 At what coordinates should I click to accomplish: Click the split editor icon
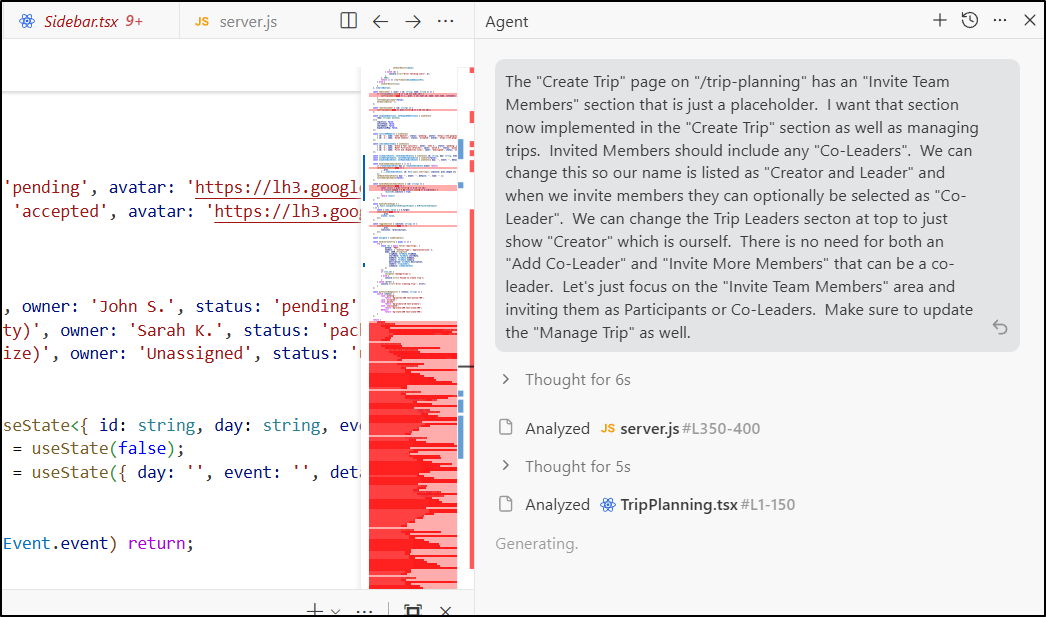pos(348,21)
